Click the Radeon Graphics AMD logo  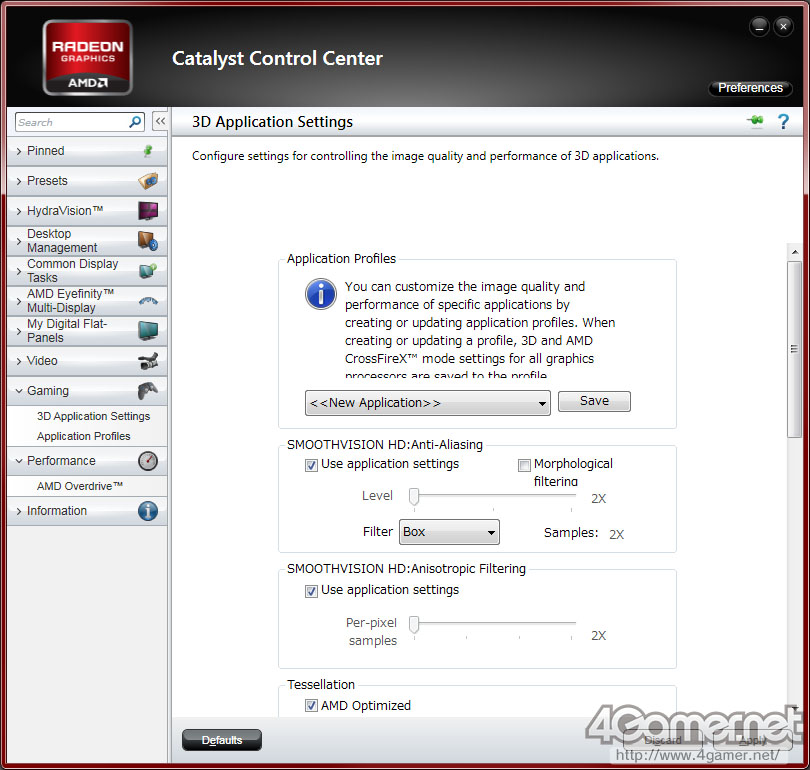click(88, 57)
